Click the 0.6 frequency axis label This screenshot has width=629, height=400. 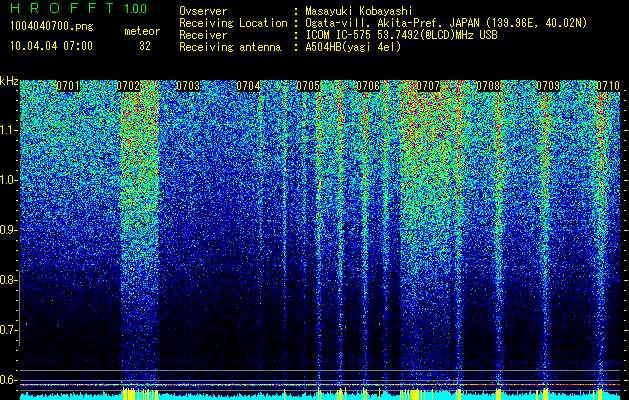point(8,380)
